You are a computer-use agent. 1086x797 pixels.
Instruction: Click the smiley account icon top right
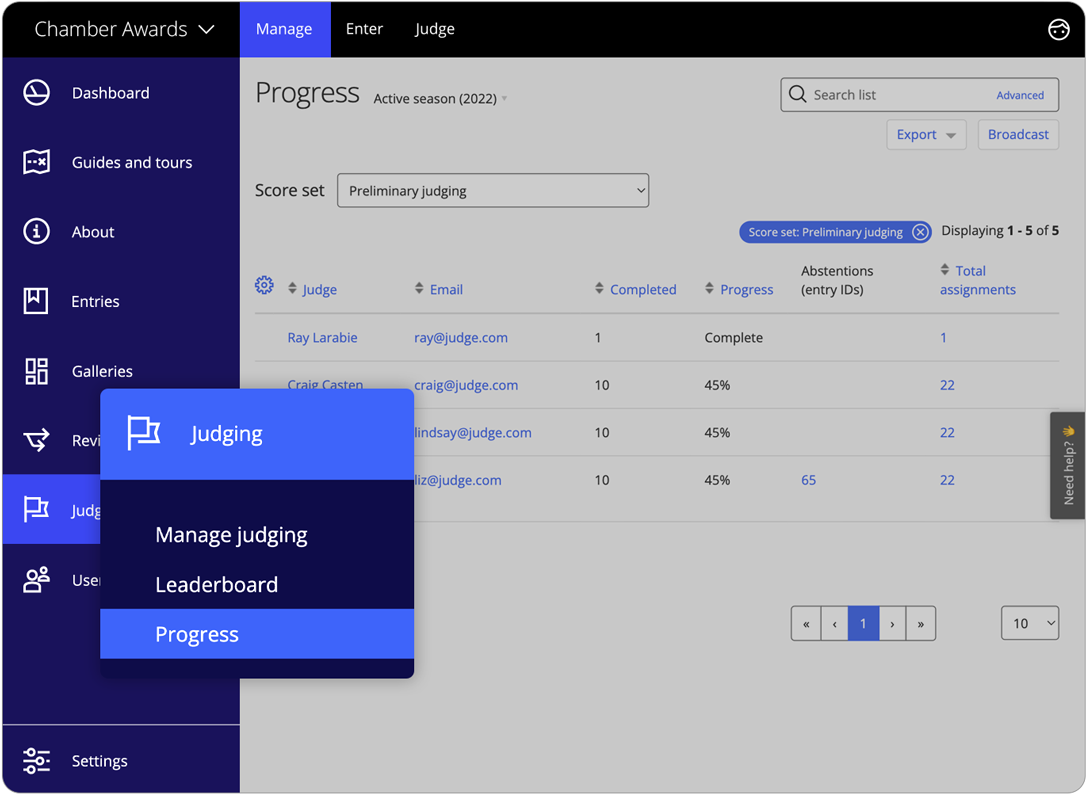tap(1059, 29)
